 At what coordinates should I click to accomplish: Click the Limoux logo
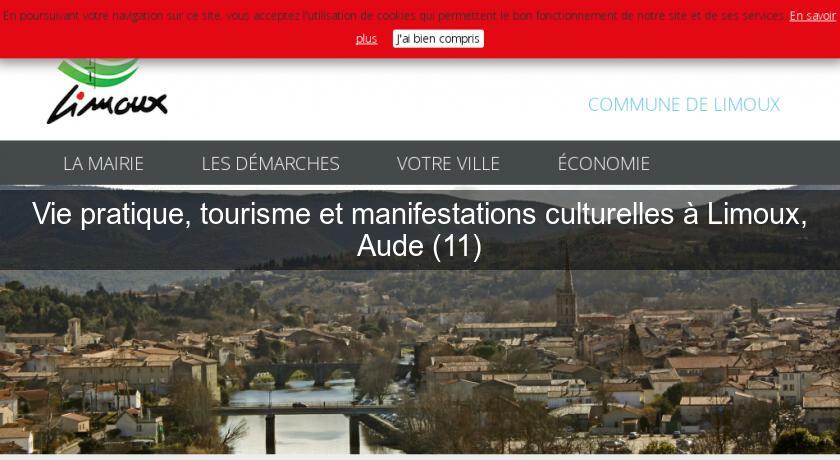tap(107, 92)
